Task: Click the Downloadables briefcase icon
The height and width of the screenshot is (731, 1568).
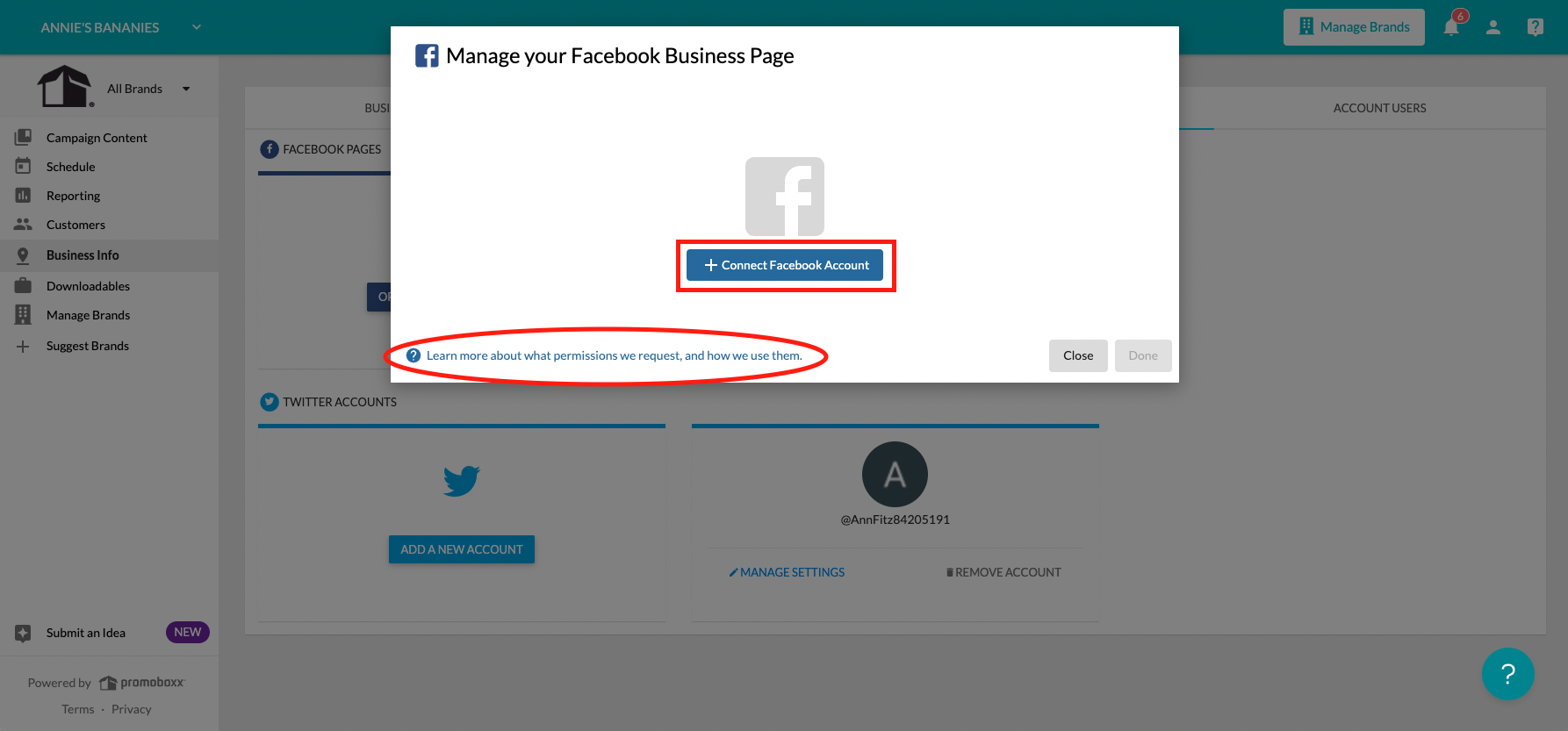Action: point(24,285)
